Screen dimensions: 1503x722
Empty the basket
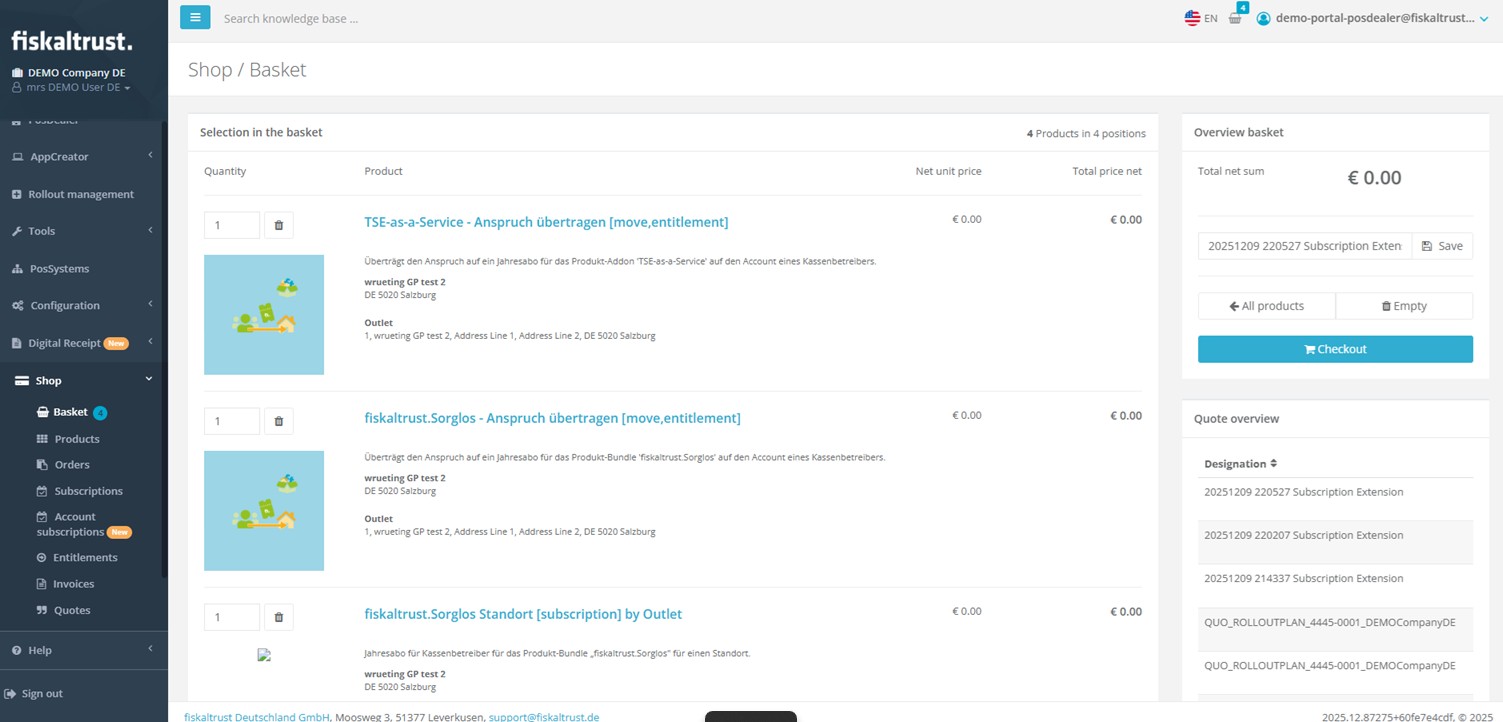(x=1404, y=305)
